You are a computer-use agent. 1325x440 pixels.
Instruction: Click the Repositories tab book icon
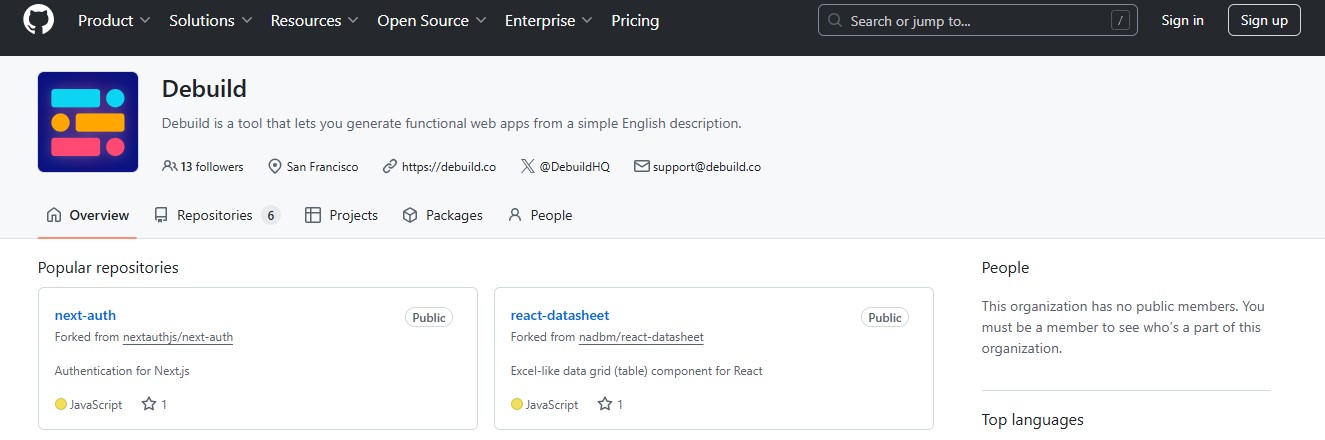[161, 215]
